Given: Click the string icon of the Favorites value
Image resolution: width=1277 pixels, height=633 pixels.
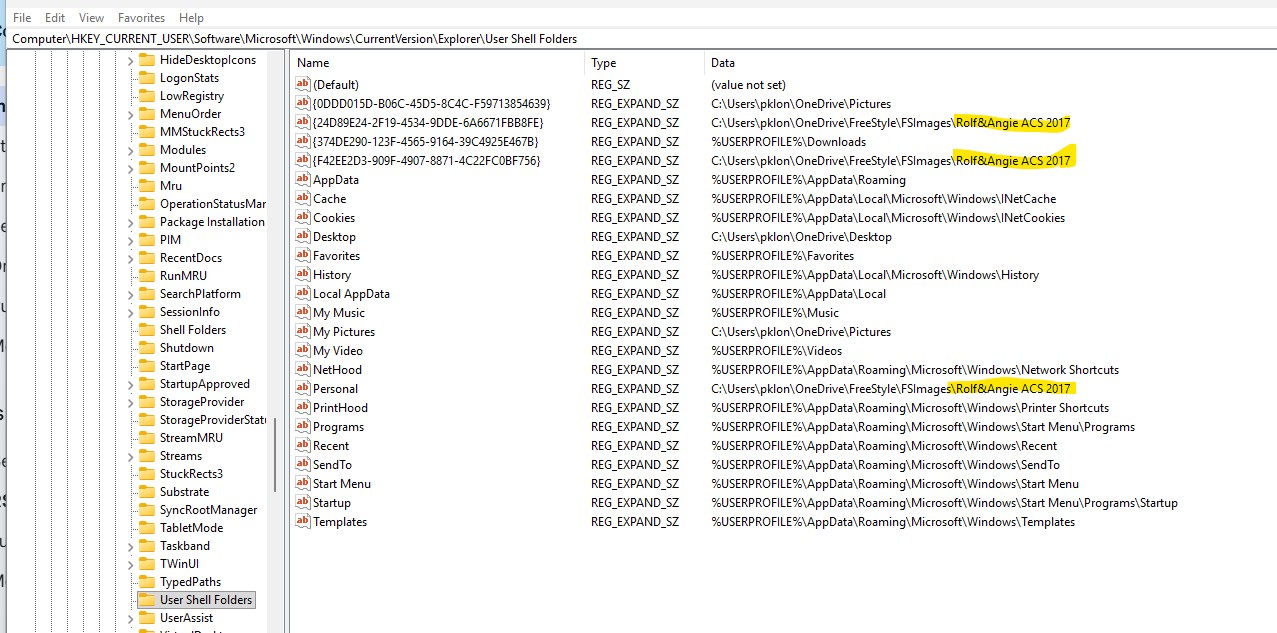Looking at the screenshot, I should click(x=303, y=256).
